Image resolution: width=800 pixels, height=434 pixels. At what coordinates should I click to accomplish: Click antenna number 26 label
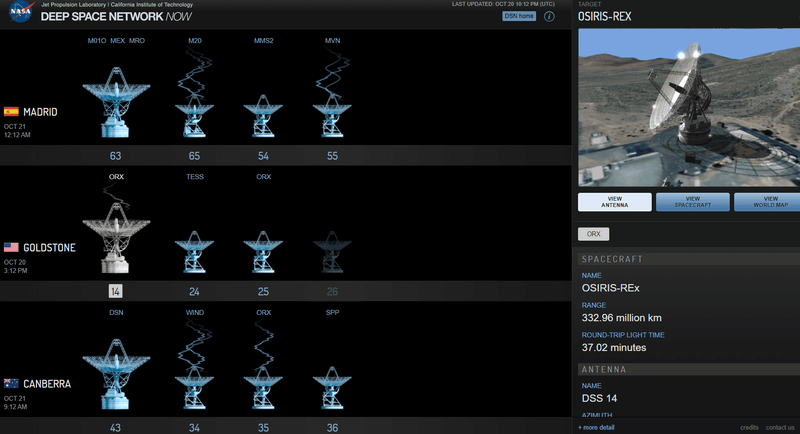[x=332, y=291]
